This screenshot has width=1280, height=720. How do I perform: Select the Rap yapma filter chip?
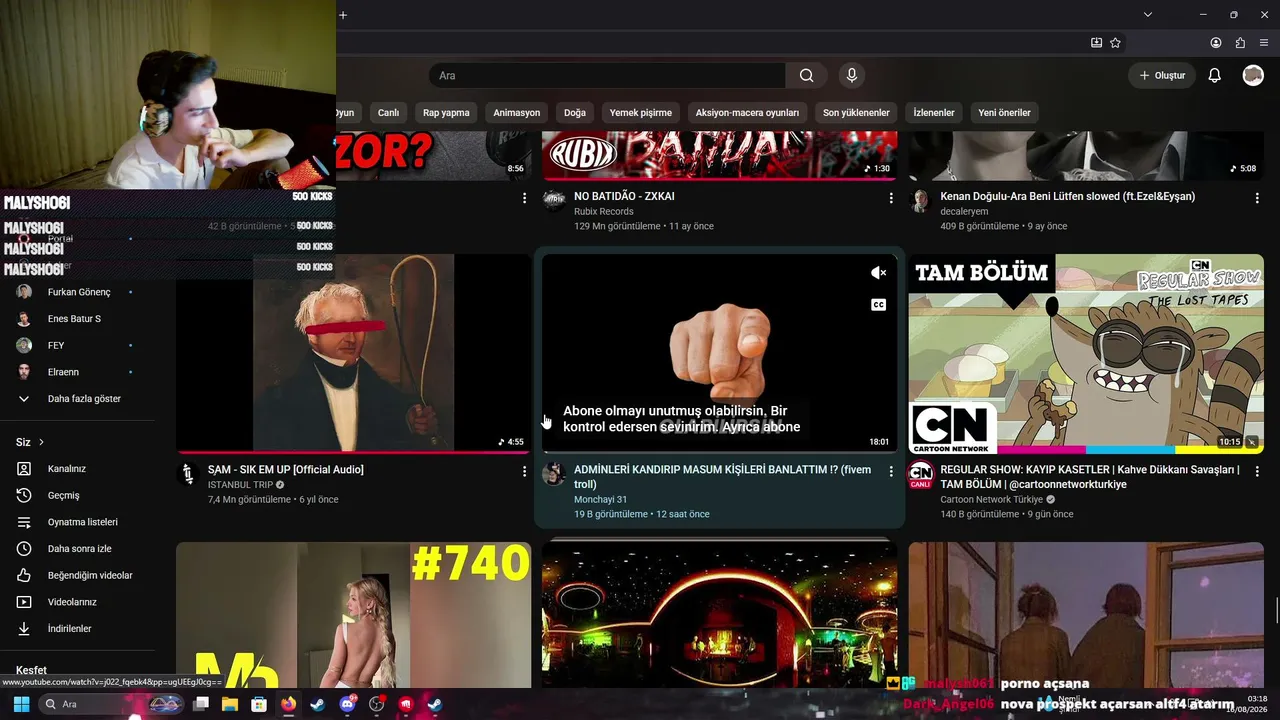[446, 113]
